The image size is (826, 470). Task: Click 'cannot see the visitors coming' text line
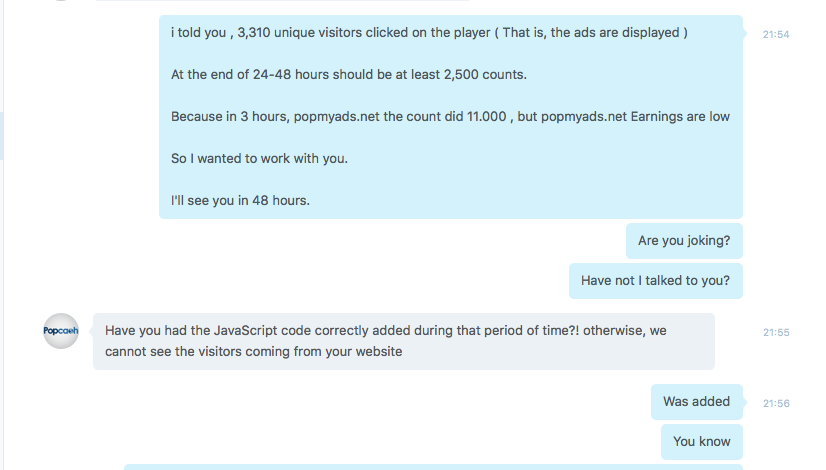coord(253,351)
